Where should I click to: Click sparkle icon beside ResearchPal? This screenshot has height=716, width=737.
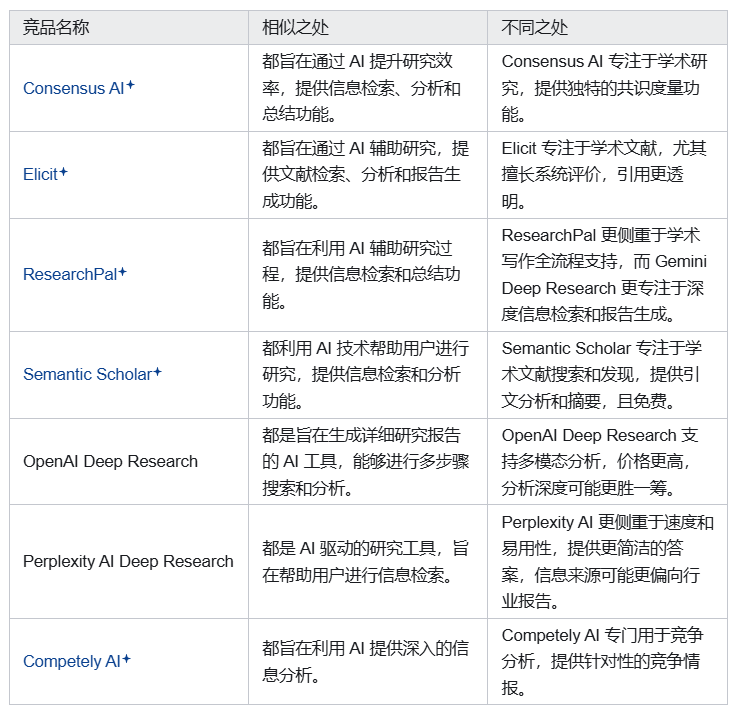pyautogui.click(x=122, y=272)
